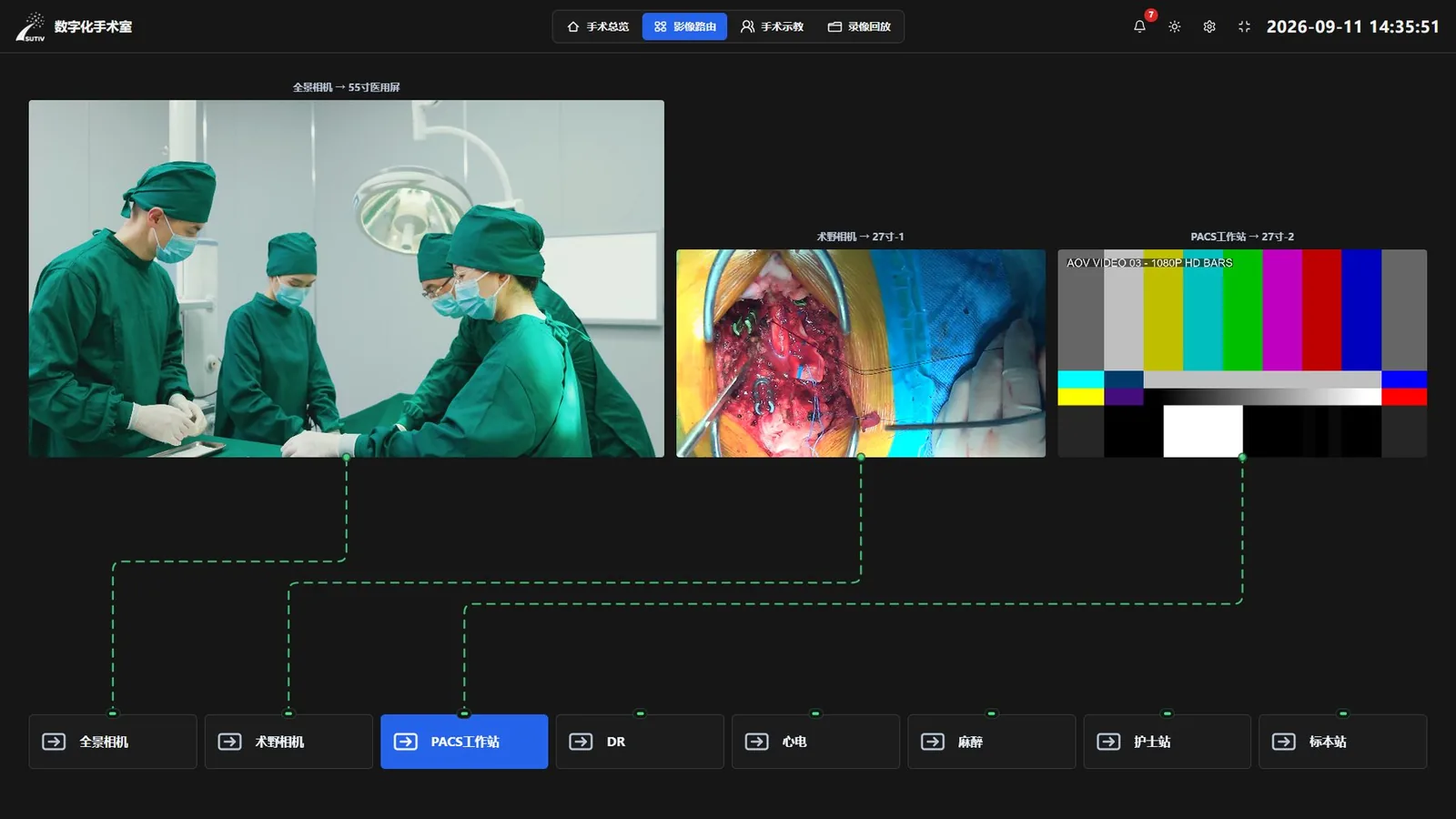This screenshot has width=1456, height=819.
Task: Click the 护士站 source connector dot
Action: tap(1167, 713)
